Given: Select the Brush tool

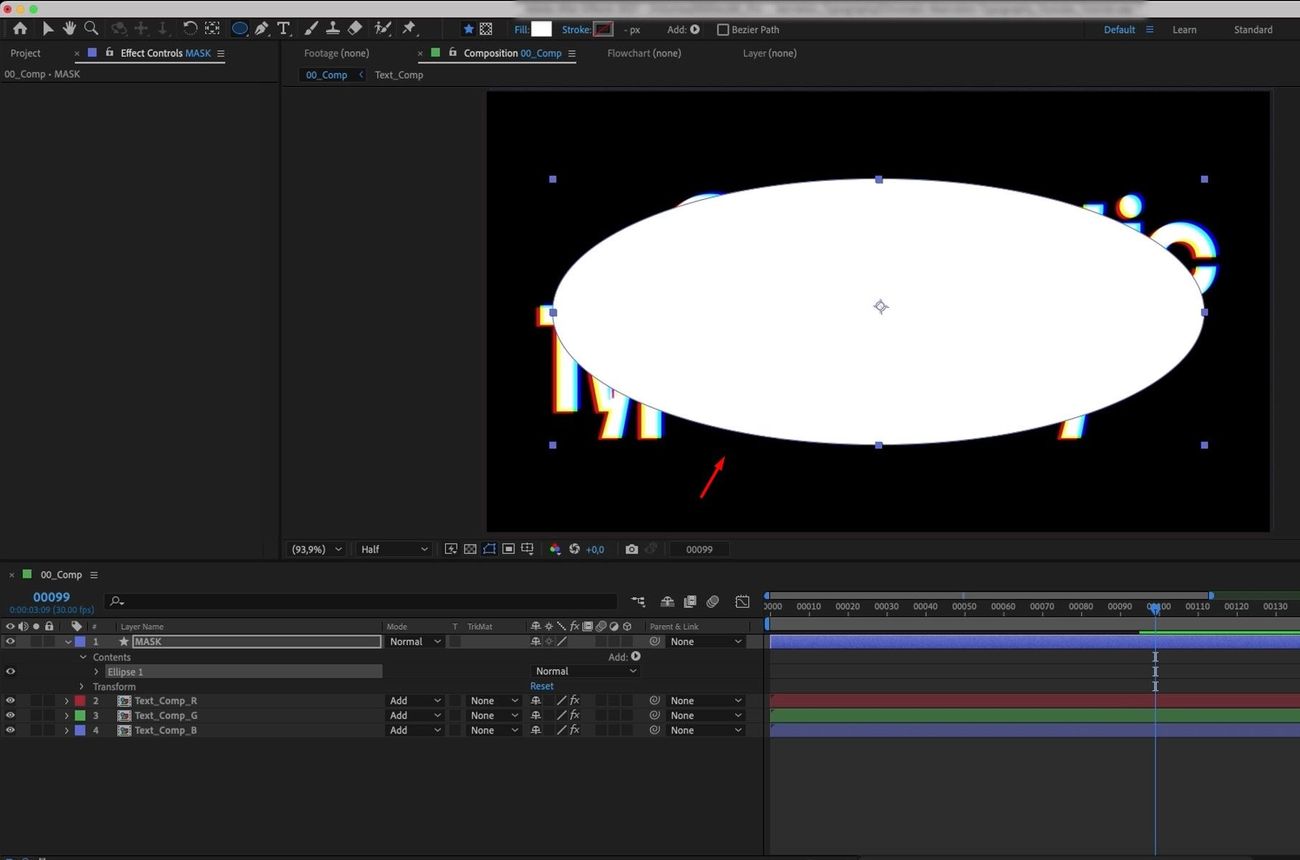Looking at the screenshot, I should (310, 28).
